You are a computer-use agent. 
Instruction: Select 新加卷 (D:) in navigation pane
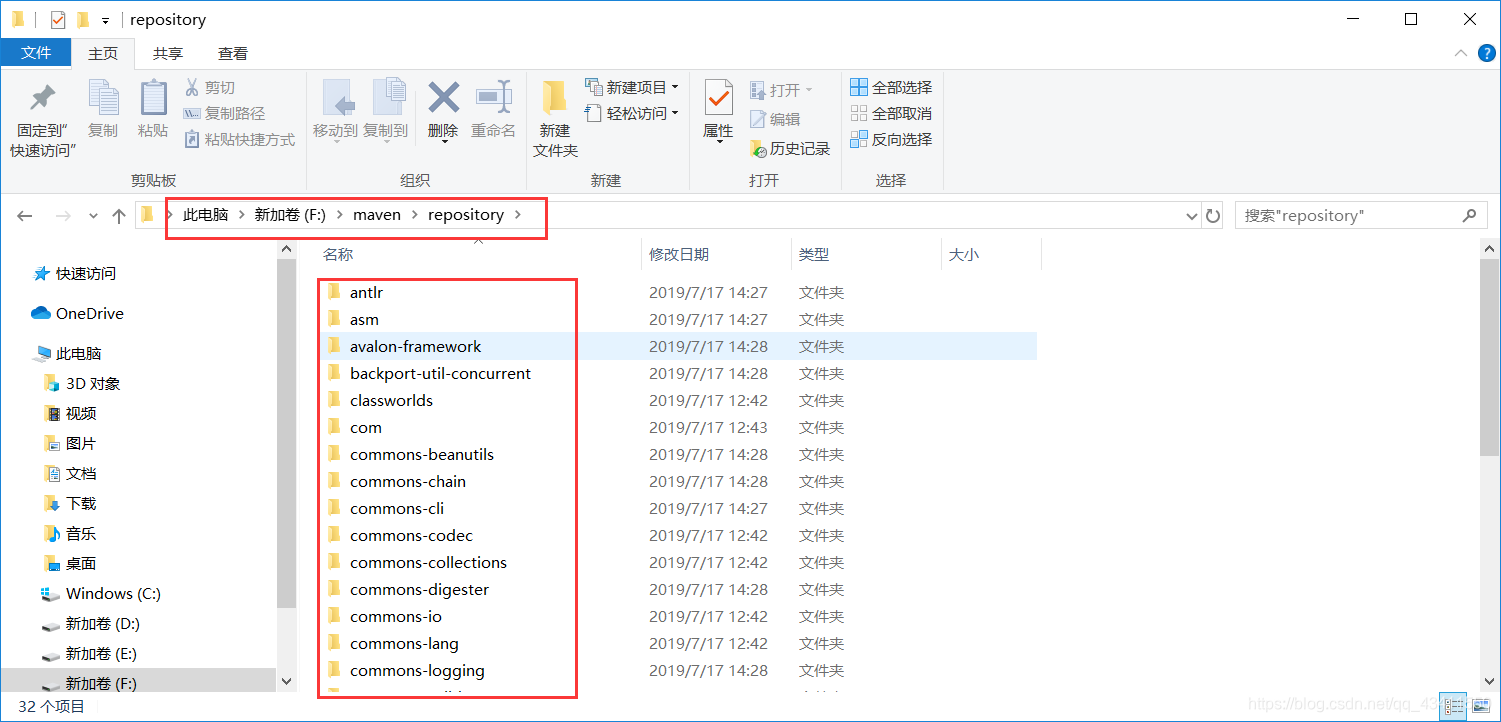pos(90,624)
